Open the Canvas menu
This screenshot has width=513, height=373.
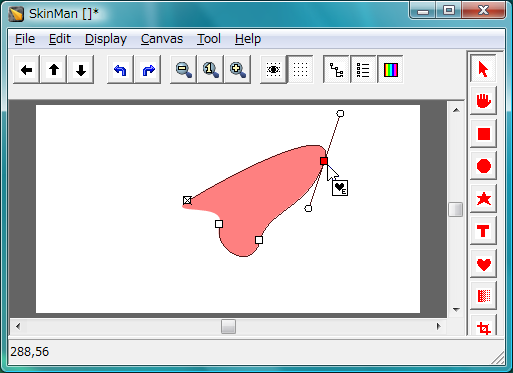[162, 39]
